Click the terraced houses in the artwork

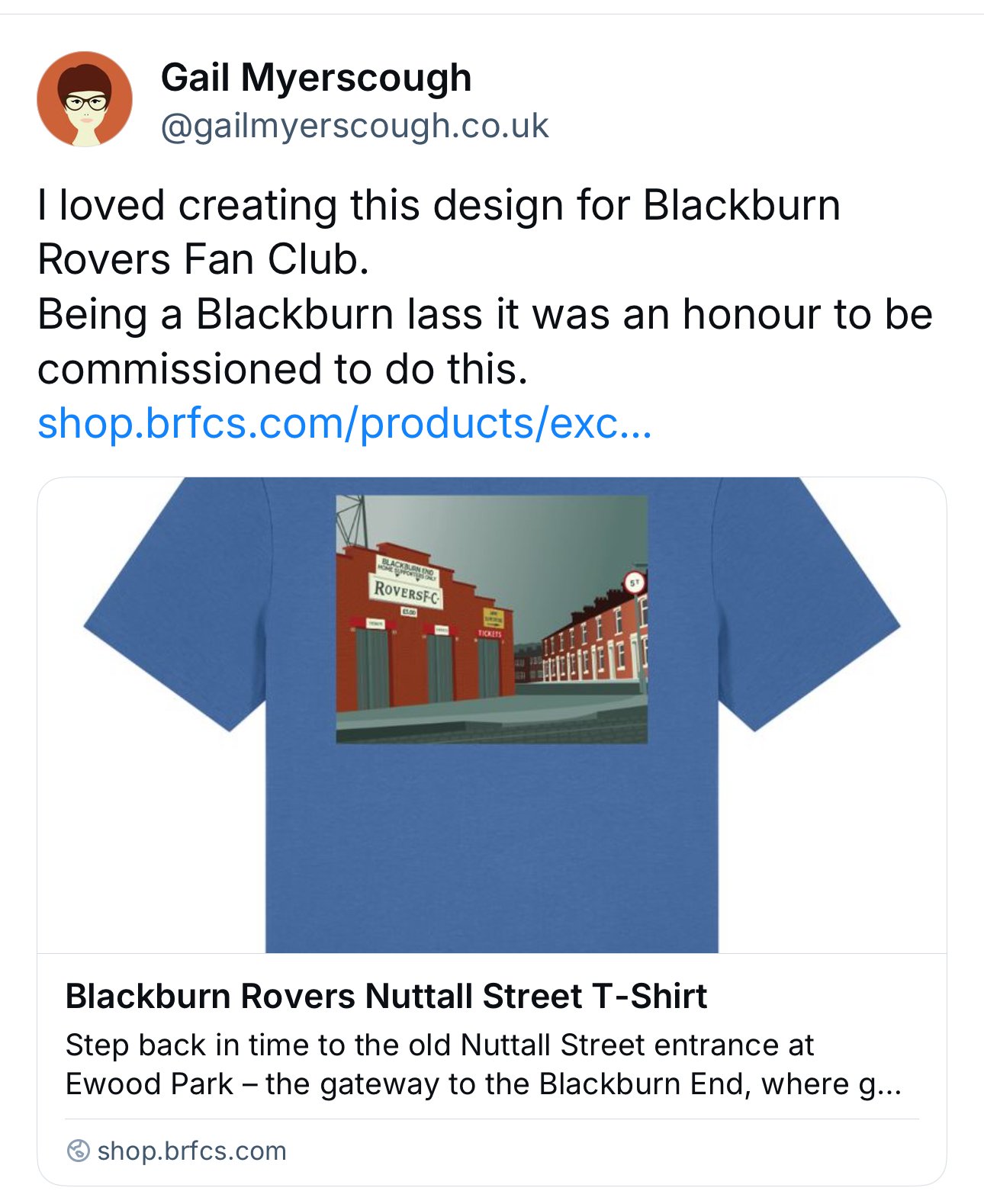pos(595,641)
